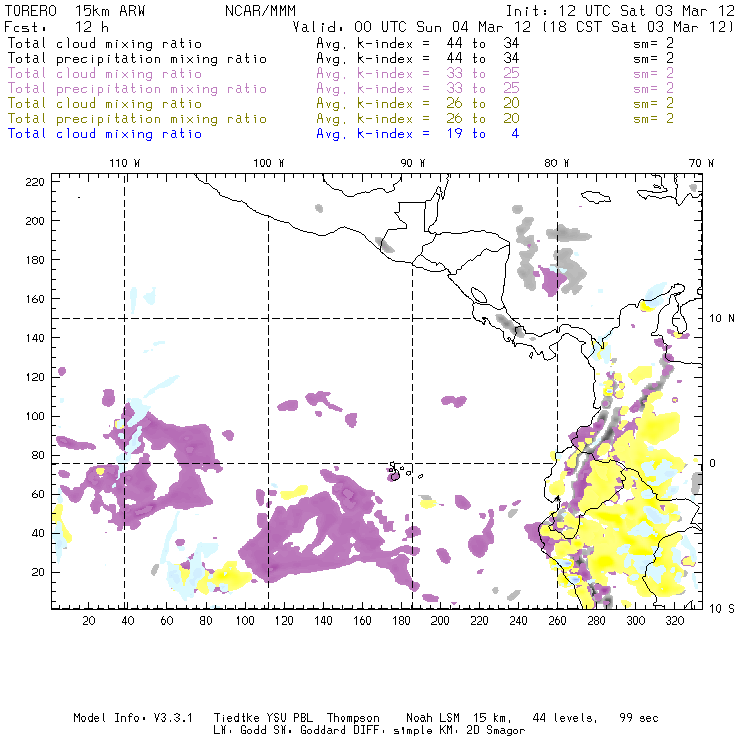Viewport: 740px width, 740px height.
Task: Click the Jamaica island outline on the map
Action: pyautogui.click(x=596, y=196)
